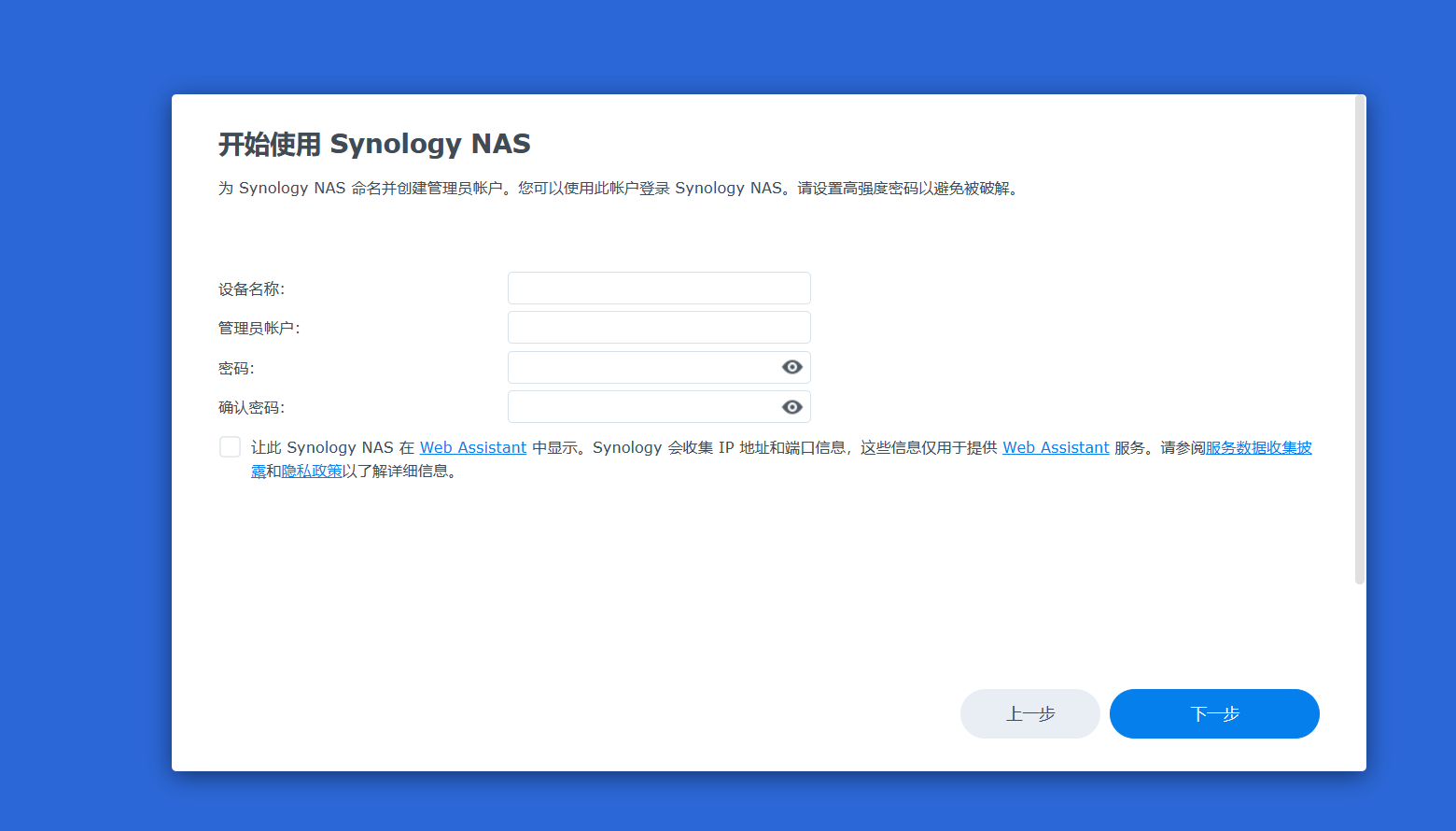Open the 隐私政策 link
The height and width of the screenshot is (831, 1456).
coord(312,471)
